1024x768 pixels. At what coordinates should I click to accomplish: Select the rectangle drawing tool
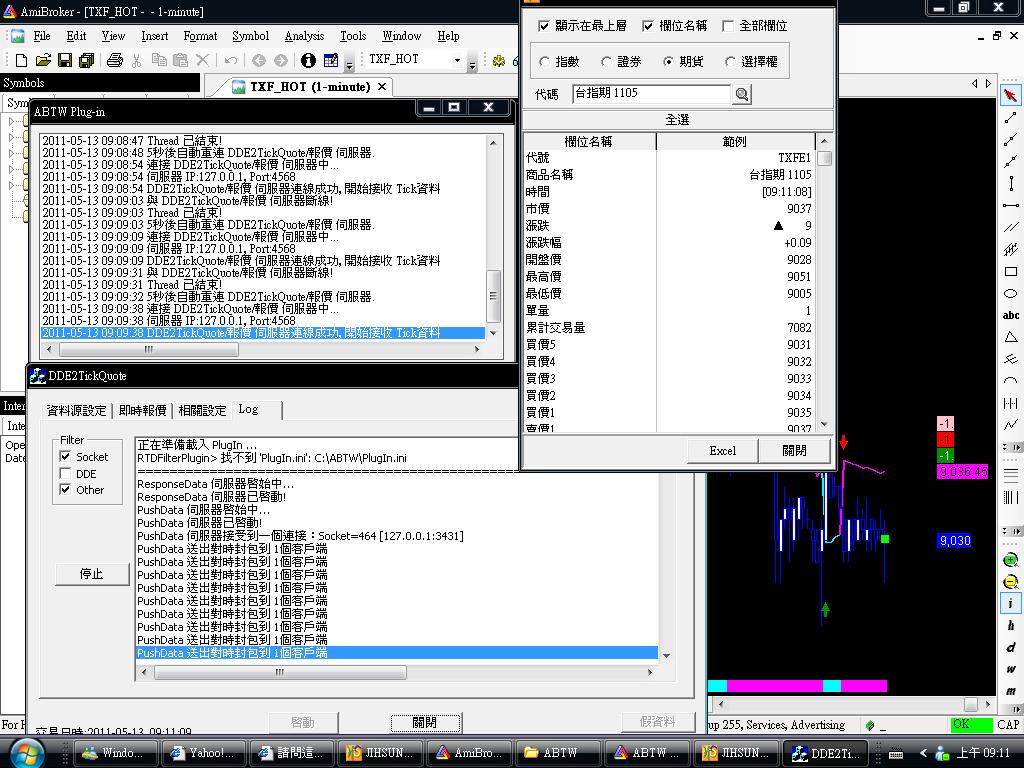point(1011,272)
